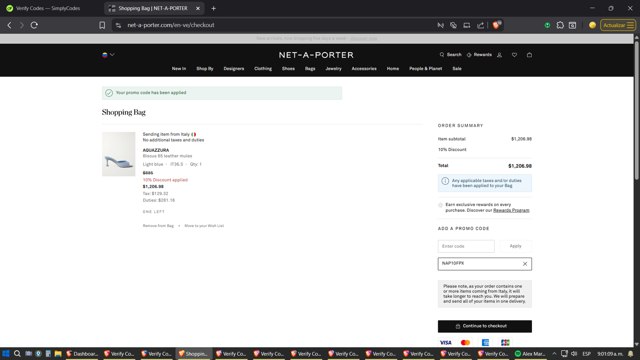This screenshot has height=360, width=640.
Task: Open the AQUAZZURA product name
Action: tap(156, 150)
